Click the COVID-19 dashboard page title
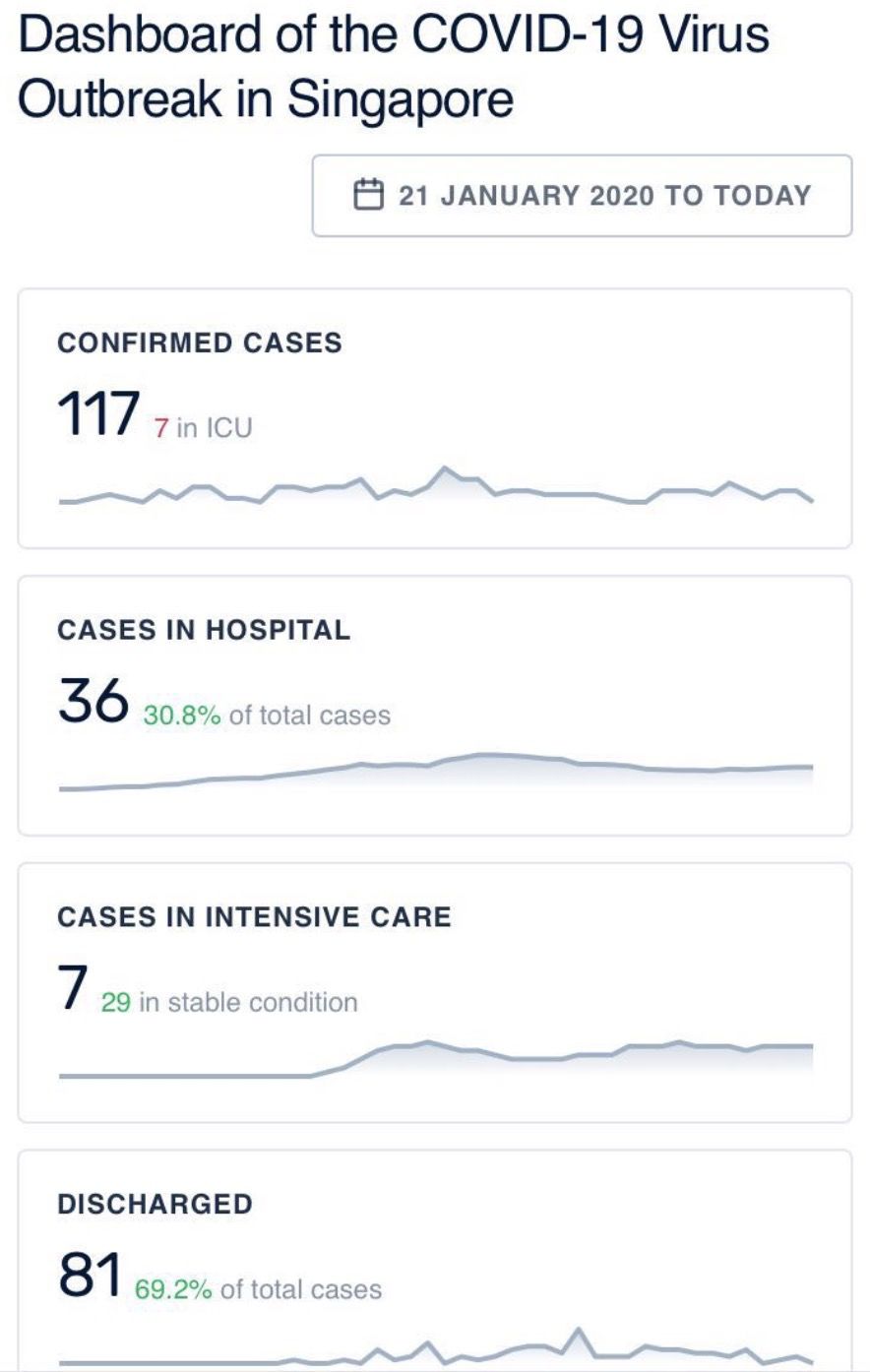Screen dimensions: 870x1372 pos(394,67)
